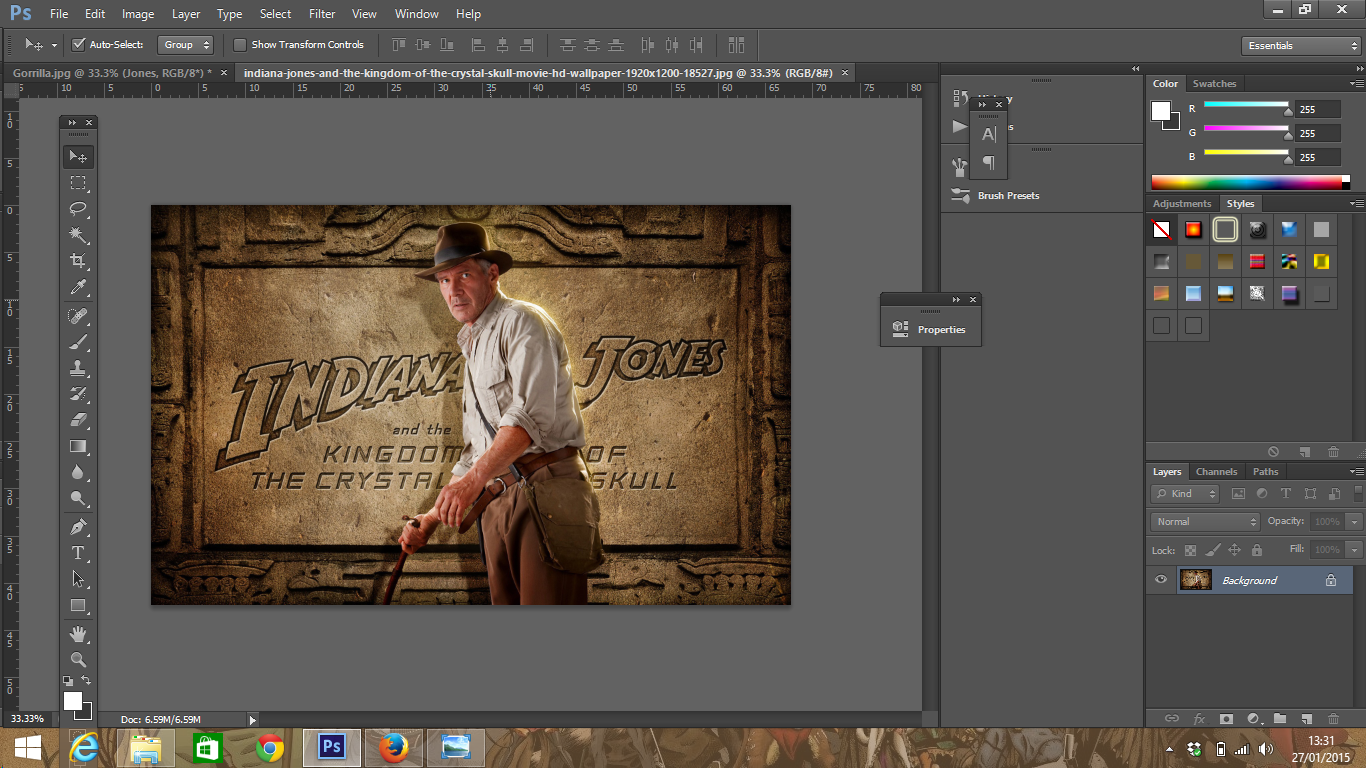The height and width of the screenshot is (768, 1366).
Task: Open the Filter menu
Action: 322,14
